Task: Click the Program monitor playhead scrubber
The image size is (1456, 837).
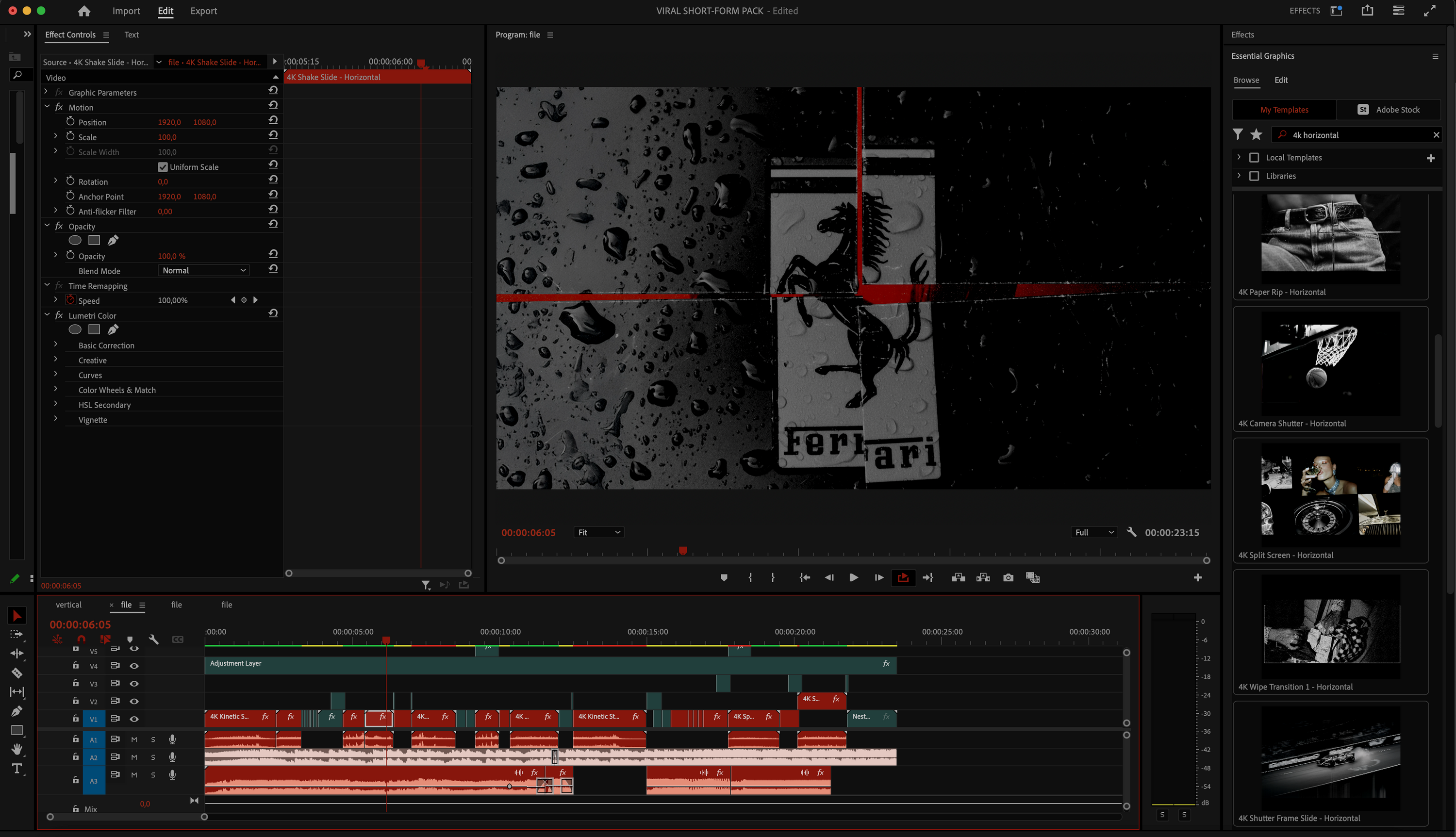Action: point(682,551)
